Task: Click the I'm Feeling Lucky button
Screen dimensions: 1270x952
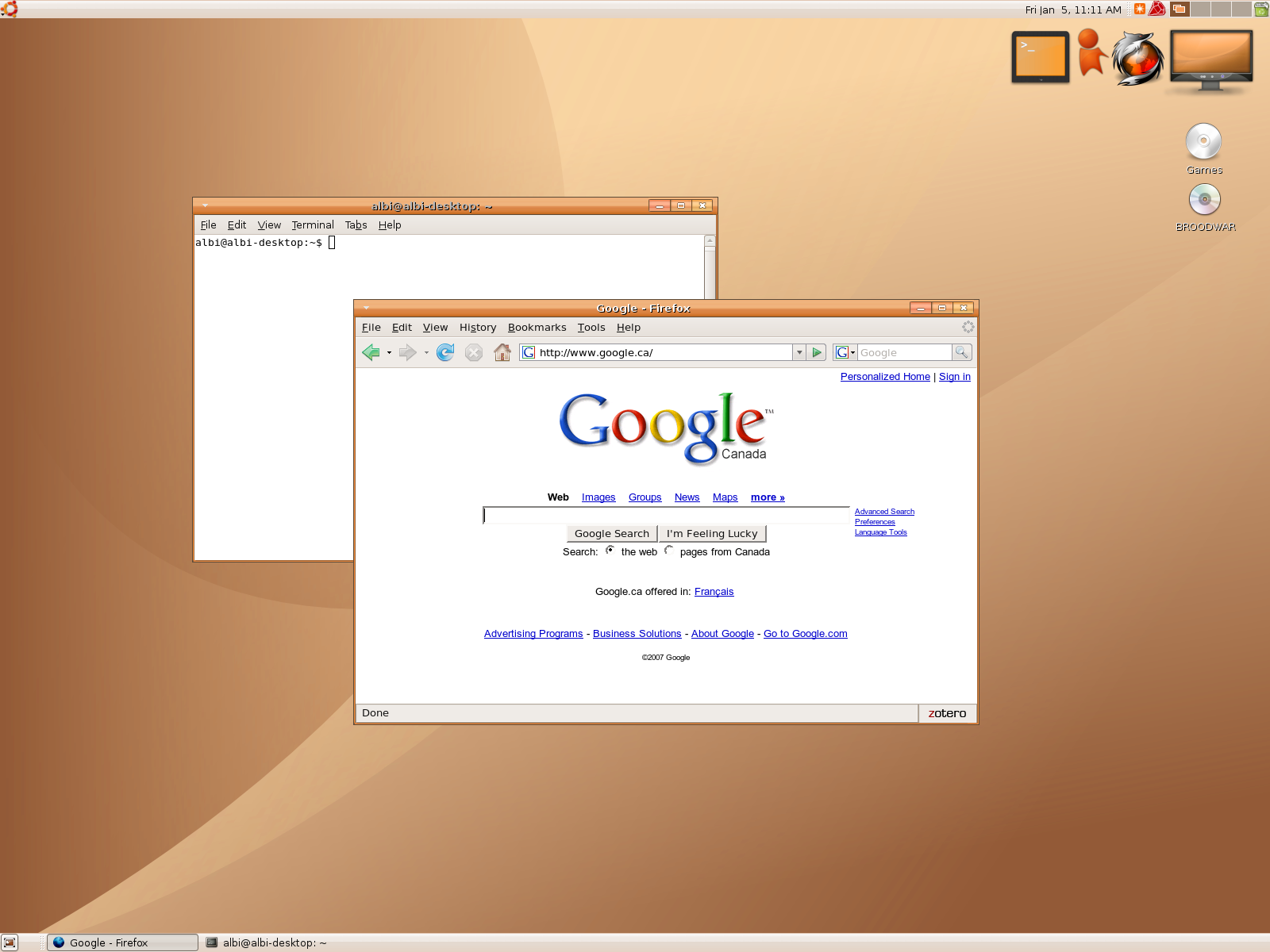Action: 712,533
